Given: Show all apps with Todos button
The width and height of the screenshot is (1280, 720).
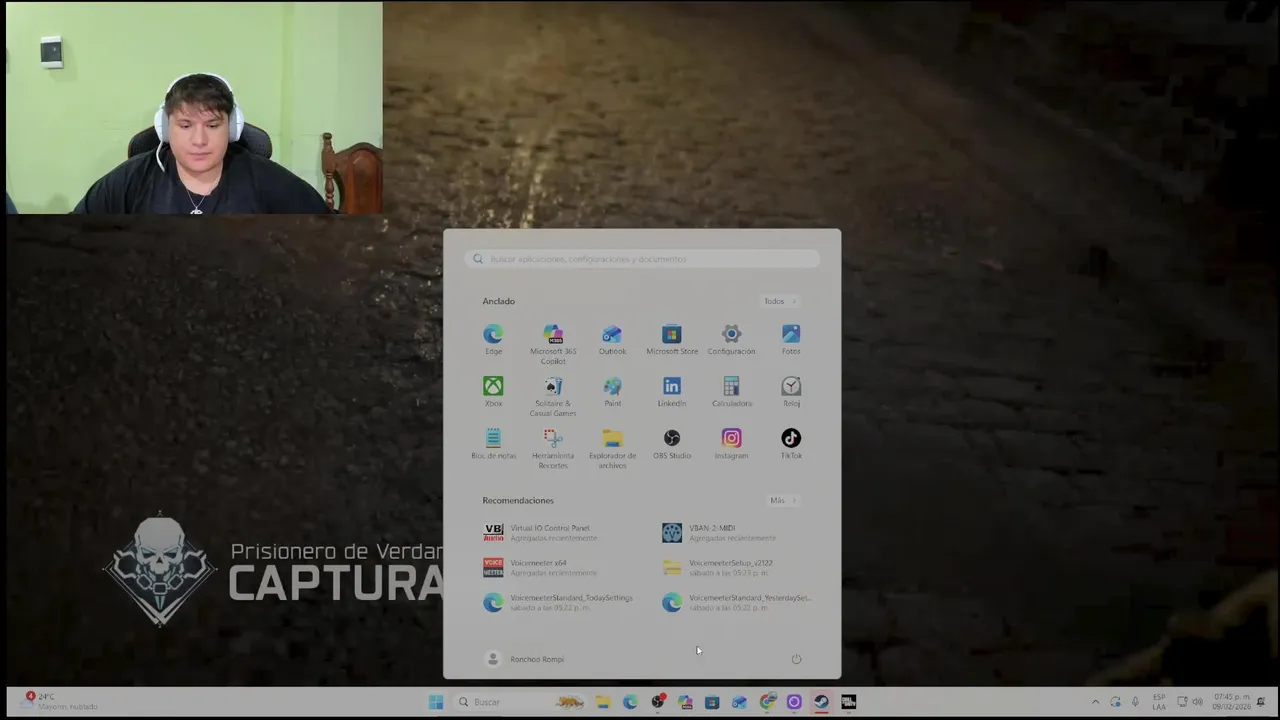Looking at the screenshot, I should click(779, 301).
